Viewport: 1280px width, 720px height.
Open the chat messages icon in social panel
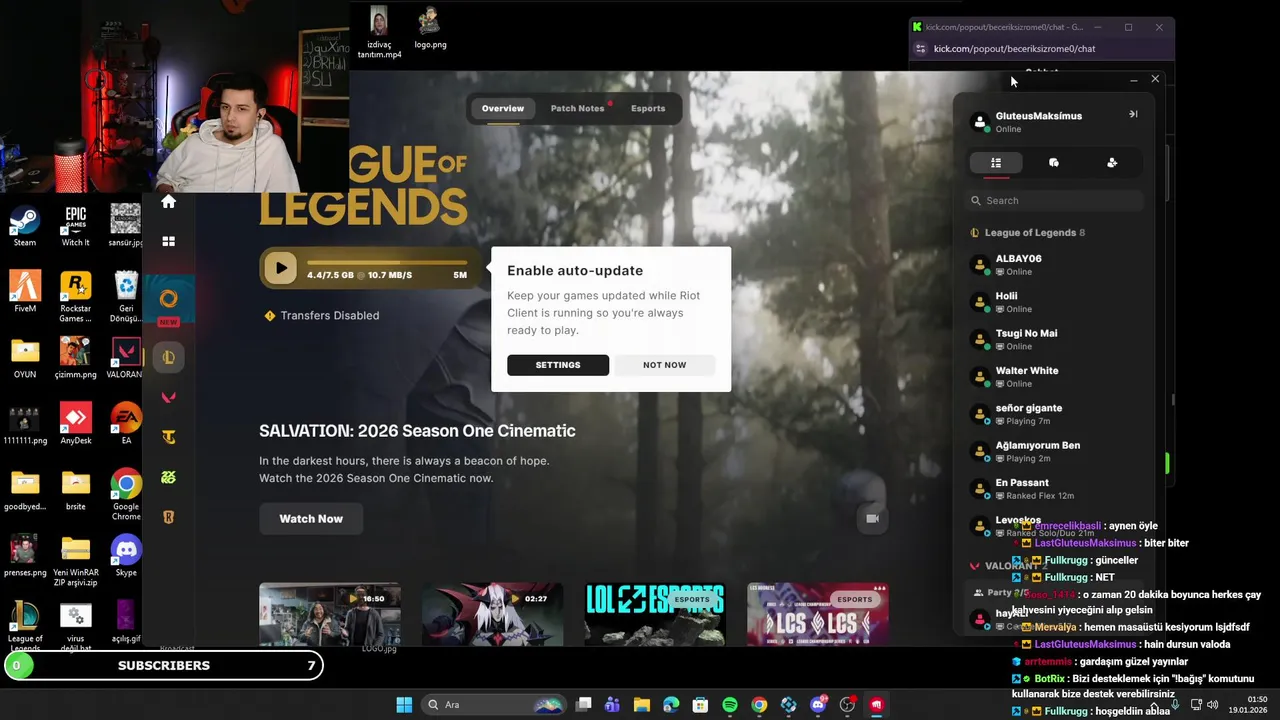click(1054, 162)
